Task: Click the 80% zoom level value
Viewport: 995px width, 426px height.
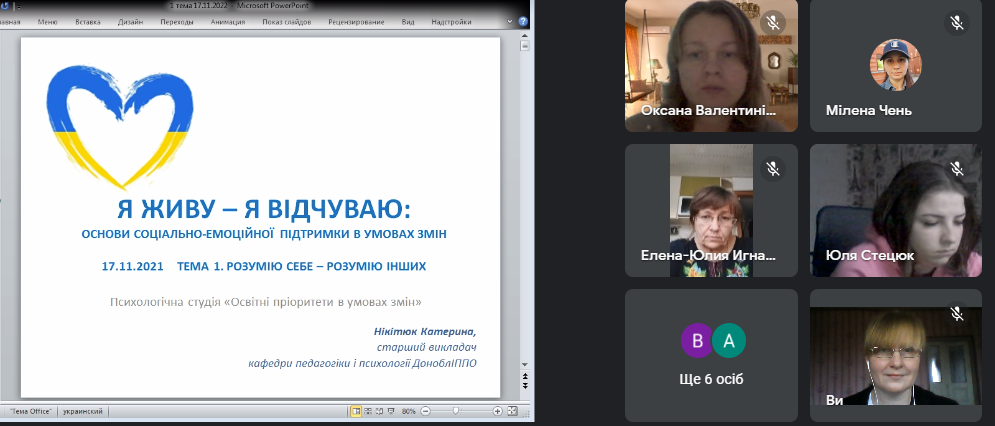Action: (x=409, y=411)
